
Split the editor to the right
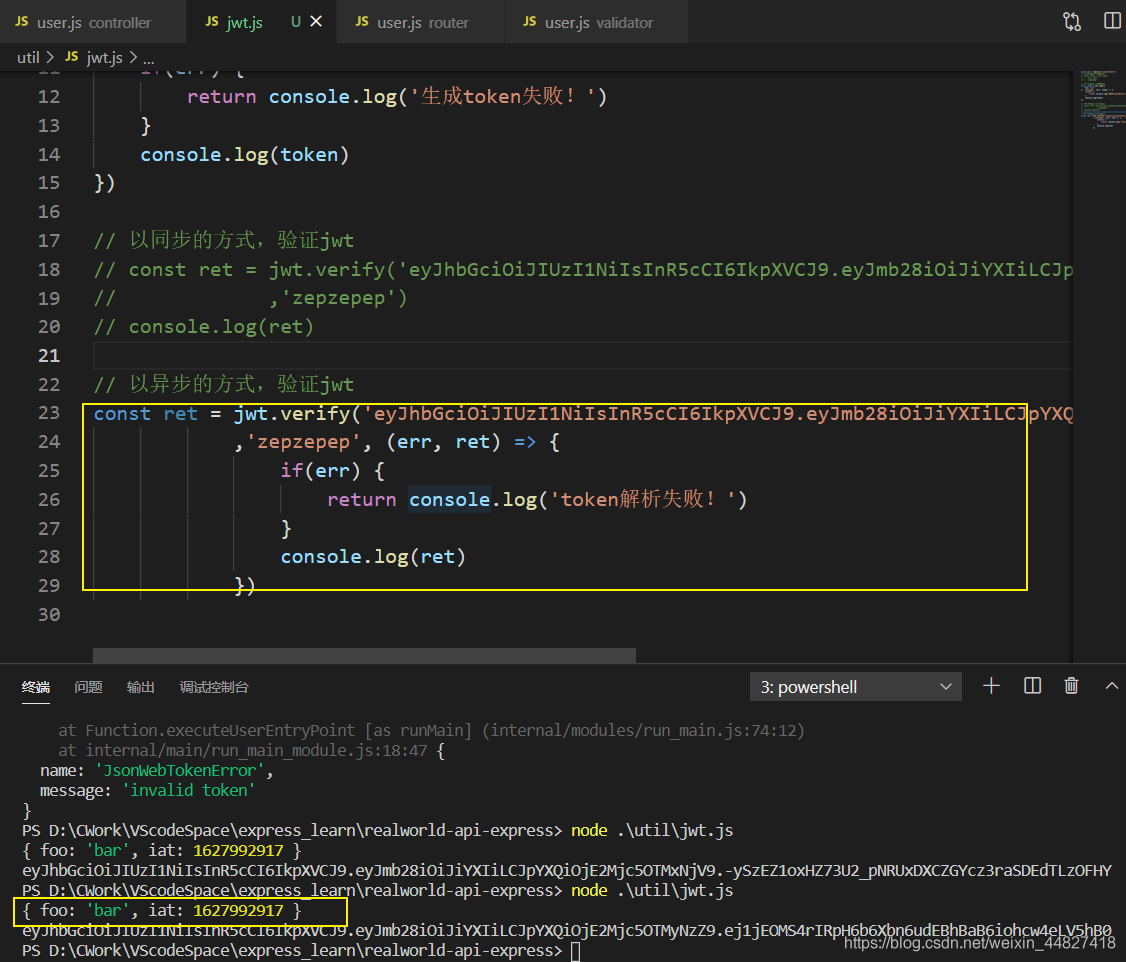point(1112,21)
